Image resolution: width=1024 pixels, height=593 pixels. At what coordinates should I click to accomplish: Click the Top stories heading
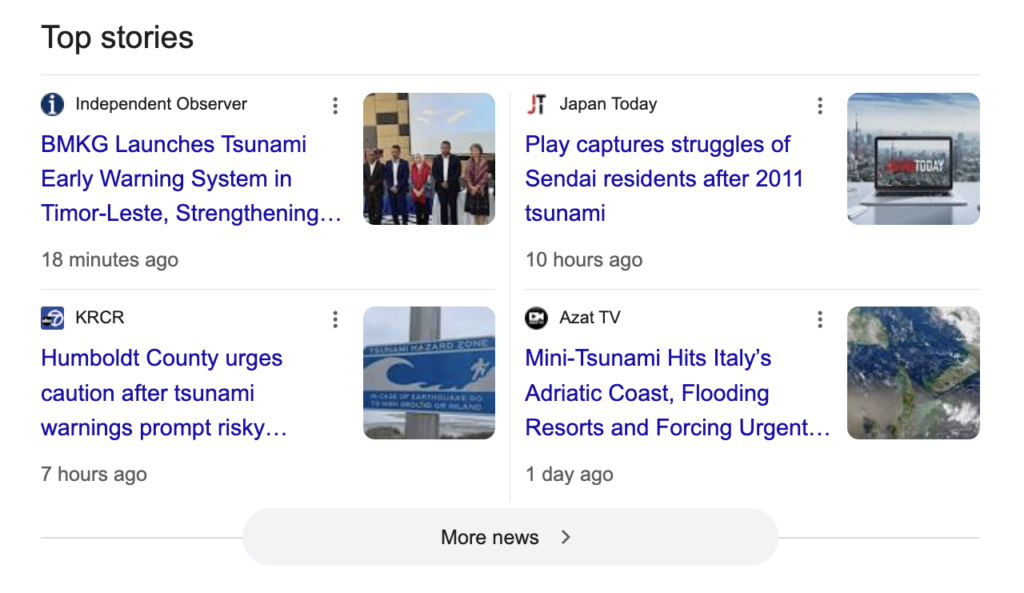[x=117, y=38]
